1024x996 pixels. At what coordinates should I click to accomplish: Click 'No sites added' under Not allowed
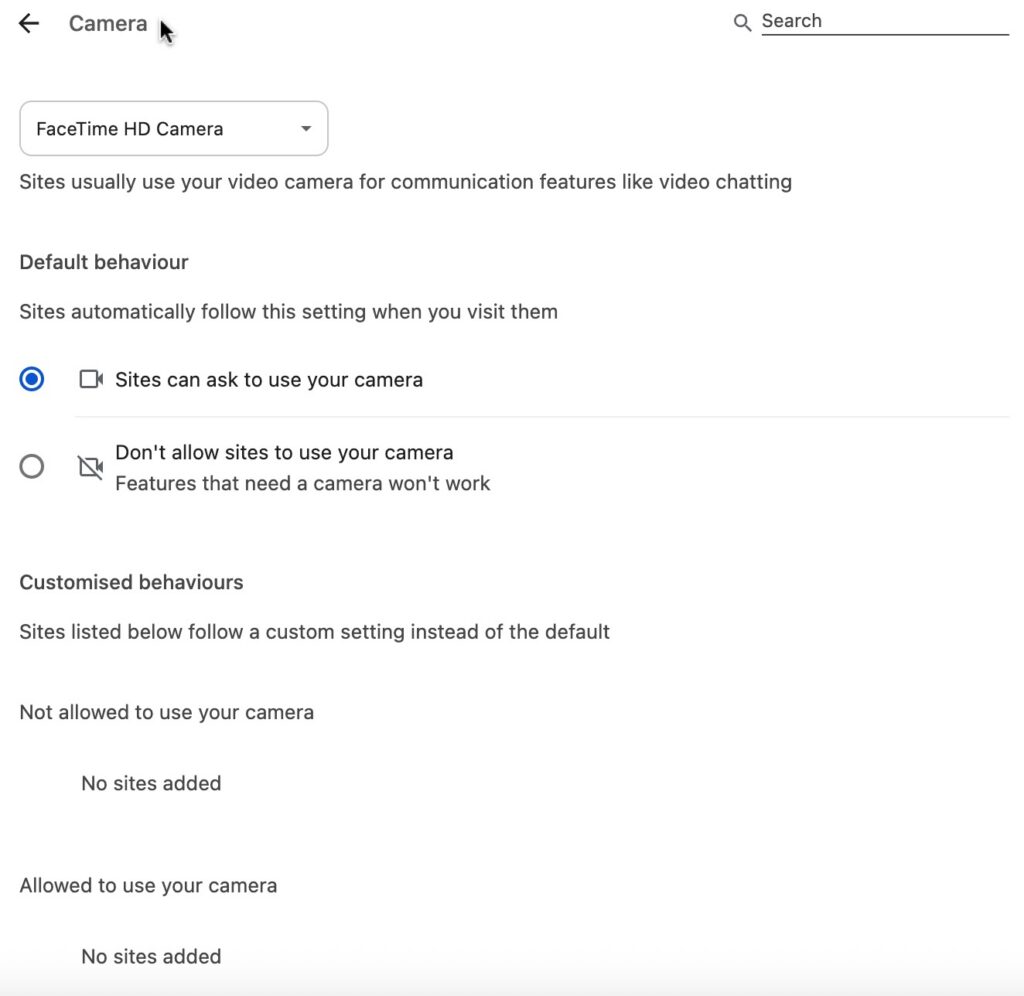click(151, 783)
